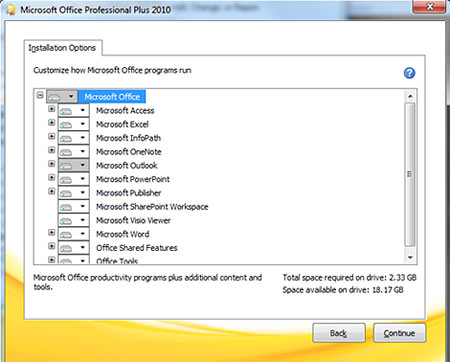Expand the Microsoft PowerPoint node
This screenshot has width=450, height=362.
point(51,177)
